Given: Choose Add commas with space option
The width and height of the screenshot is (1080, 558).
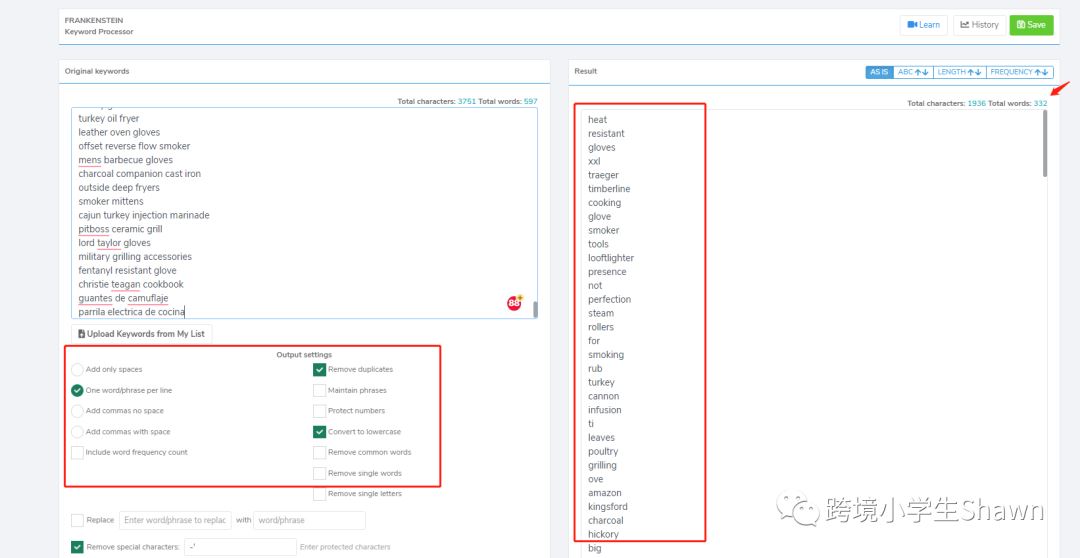Looking at the screenshot, I should [77, 431].
